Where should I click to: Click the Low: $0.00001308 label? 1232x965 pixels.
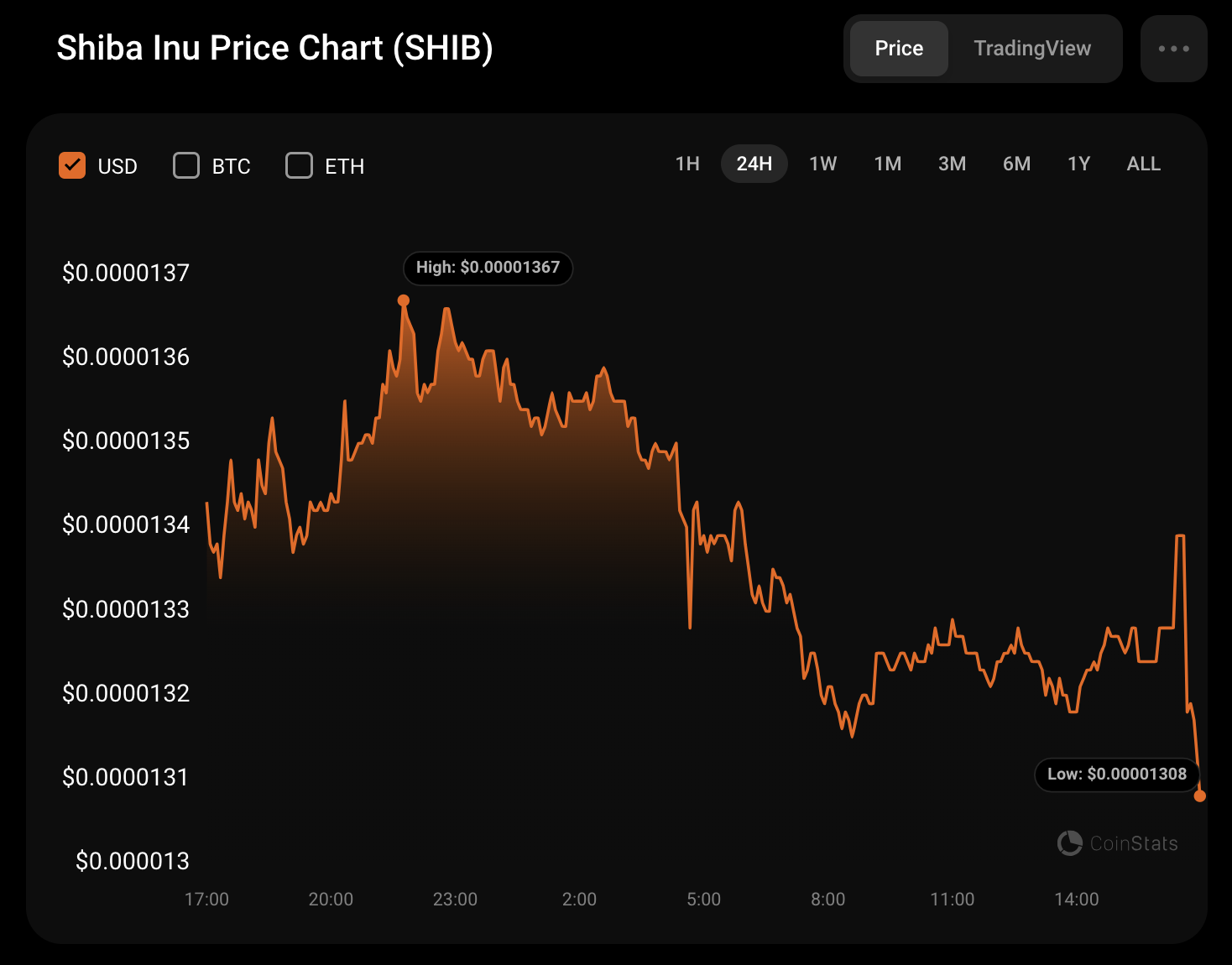[1117, 774]
